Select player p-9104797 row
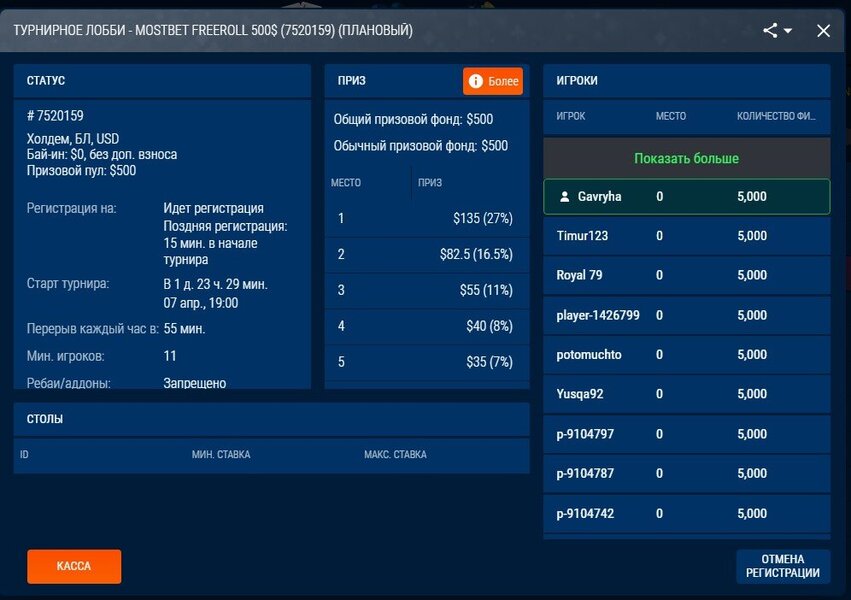Screen dimensions: 851x600 click(686, 434)
